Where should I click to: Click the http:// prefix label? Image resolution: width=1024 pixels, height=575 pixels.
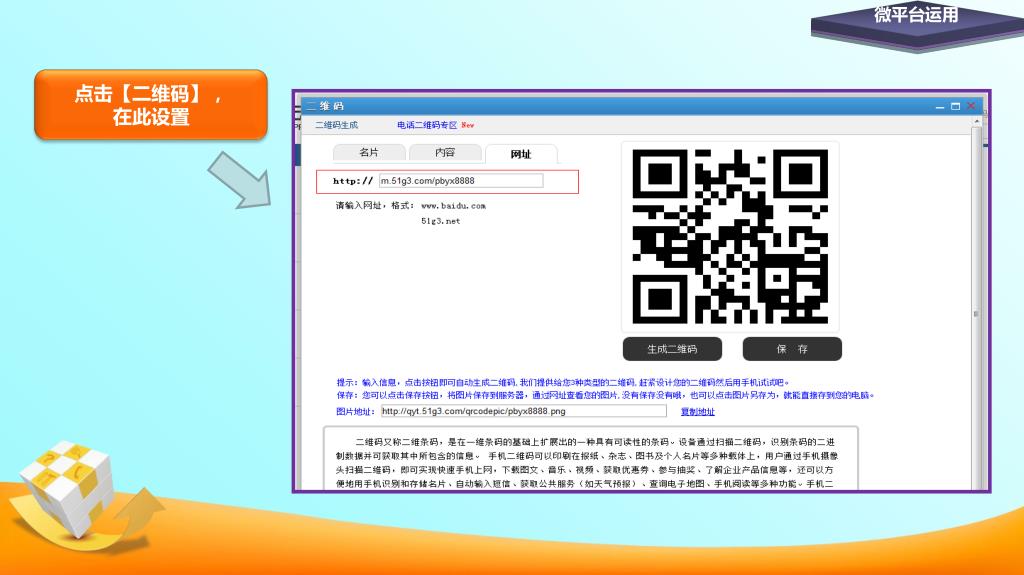[353, 181]
